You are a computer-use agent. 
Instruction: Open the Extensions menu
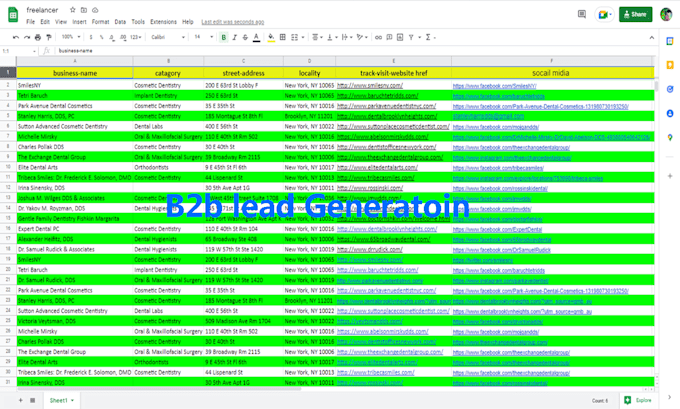coord(163,22)
